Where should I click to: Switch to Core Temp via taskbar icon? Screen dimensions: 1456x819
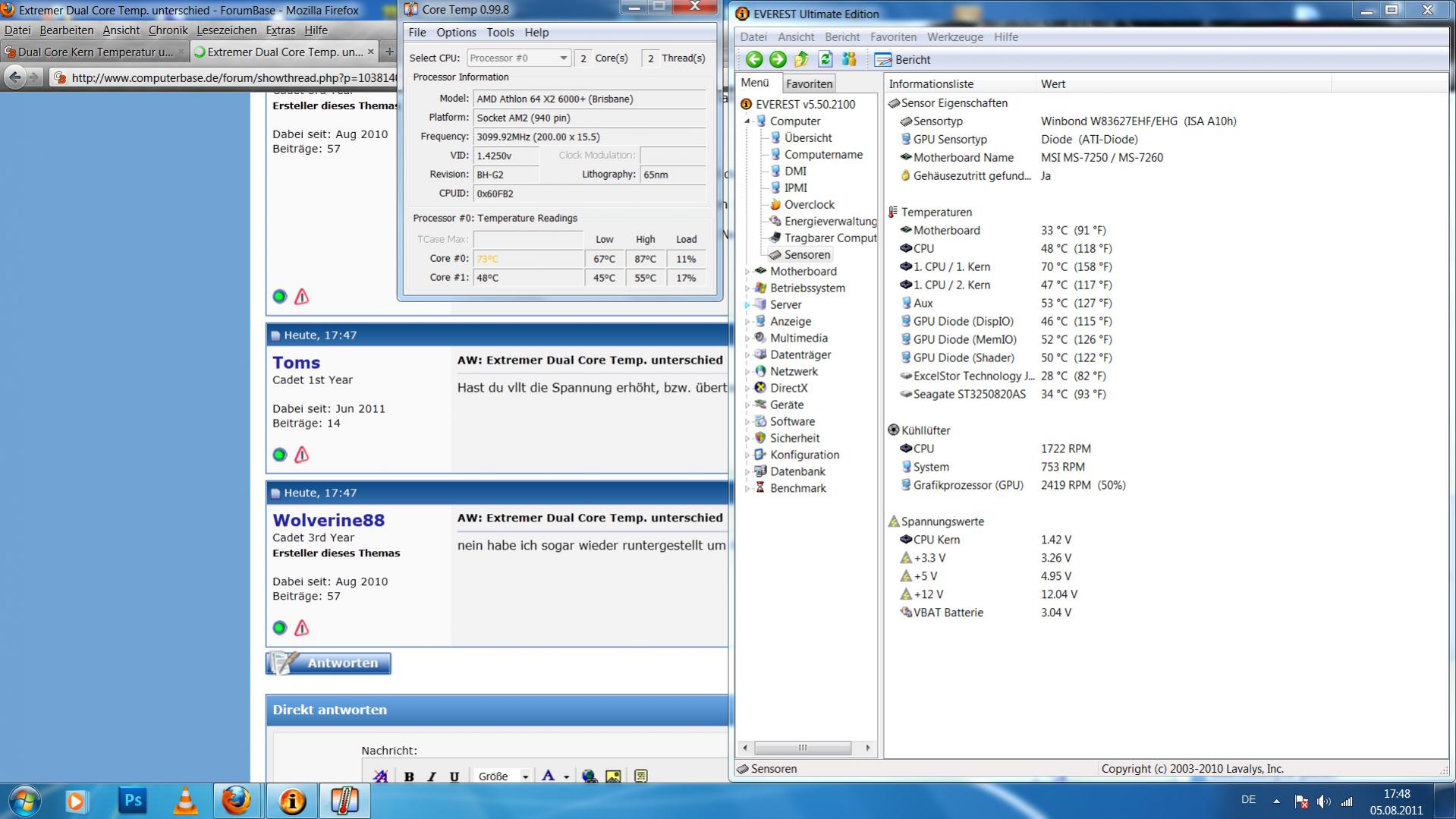pos(344,801)
